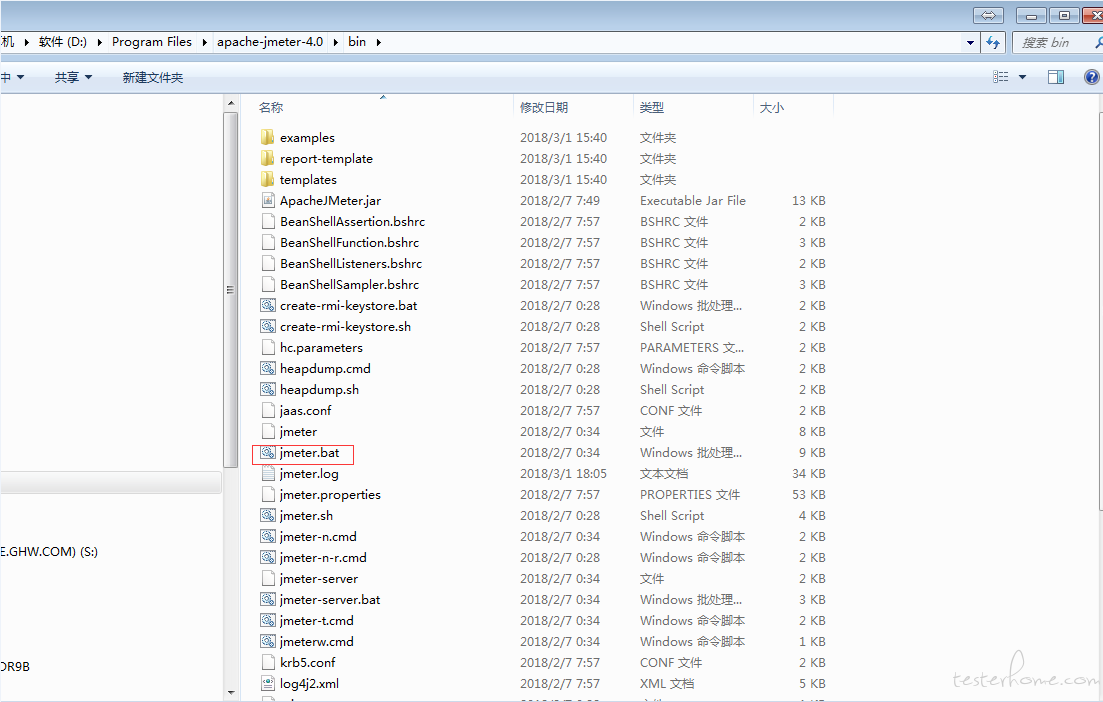This screenshot has height=702, width=1103.
Task: Select the log4j2.xml file icon
Action: (x=267, y=684)
